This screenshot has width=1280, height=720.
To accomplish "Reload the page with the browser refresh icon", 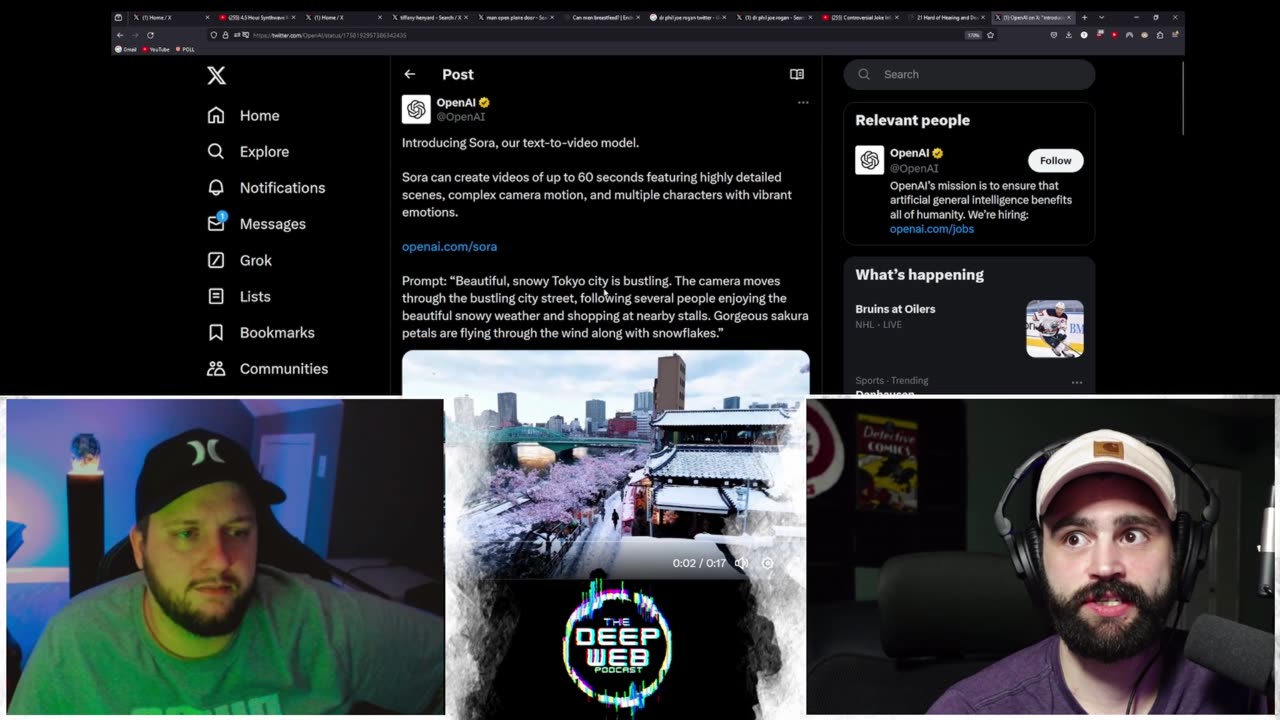I will click(150, 35).
